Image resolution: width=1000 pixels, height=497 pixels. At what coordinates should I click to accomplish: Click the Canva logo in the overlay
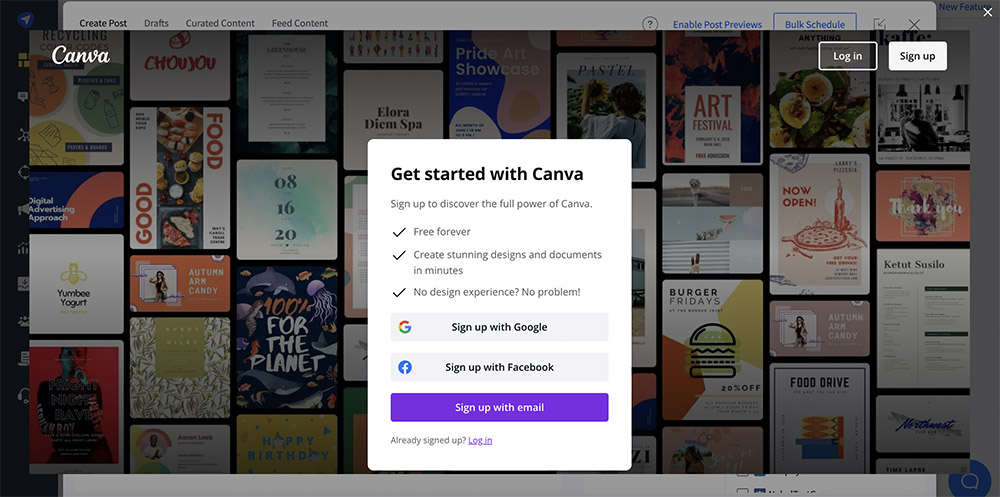80,55
